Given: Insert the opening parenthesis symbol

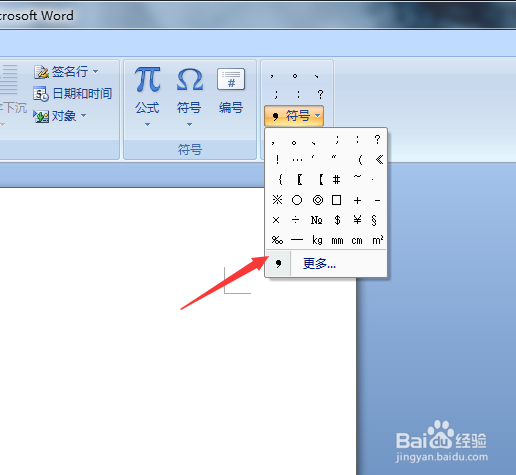Looking at the screenshot, I should point(360,160).
